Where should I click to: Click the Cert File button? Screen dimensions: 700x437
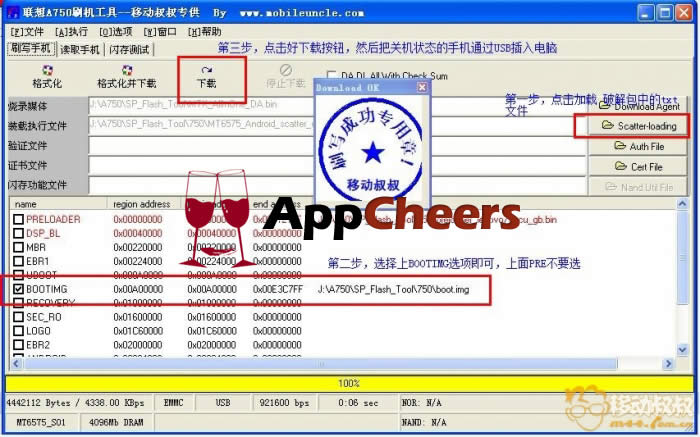coord(638,167)
